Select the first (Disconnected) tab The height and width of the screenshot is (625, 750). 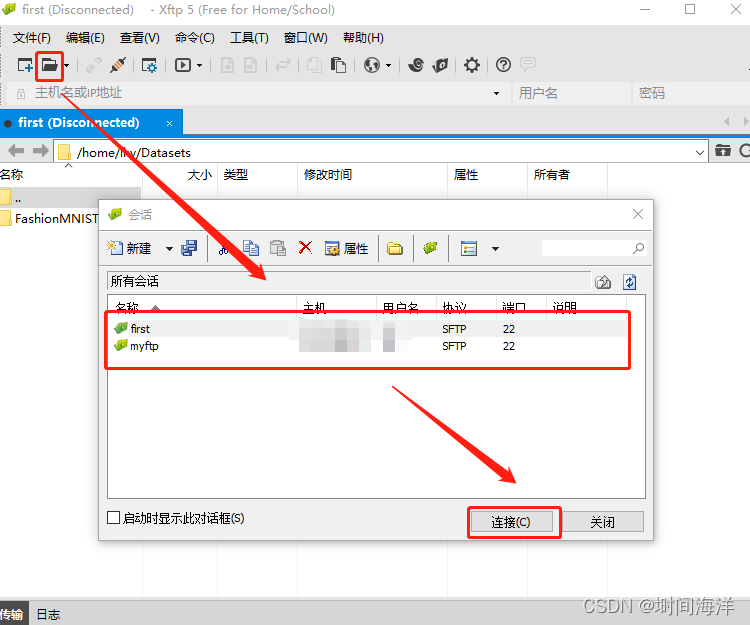(79, 123)
